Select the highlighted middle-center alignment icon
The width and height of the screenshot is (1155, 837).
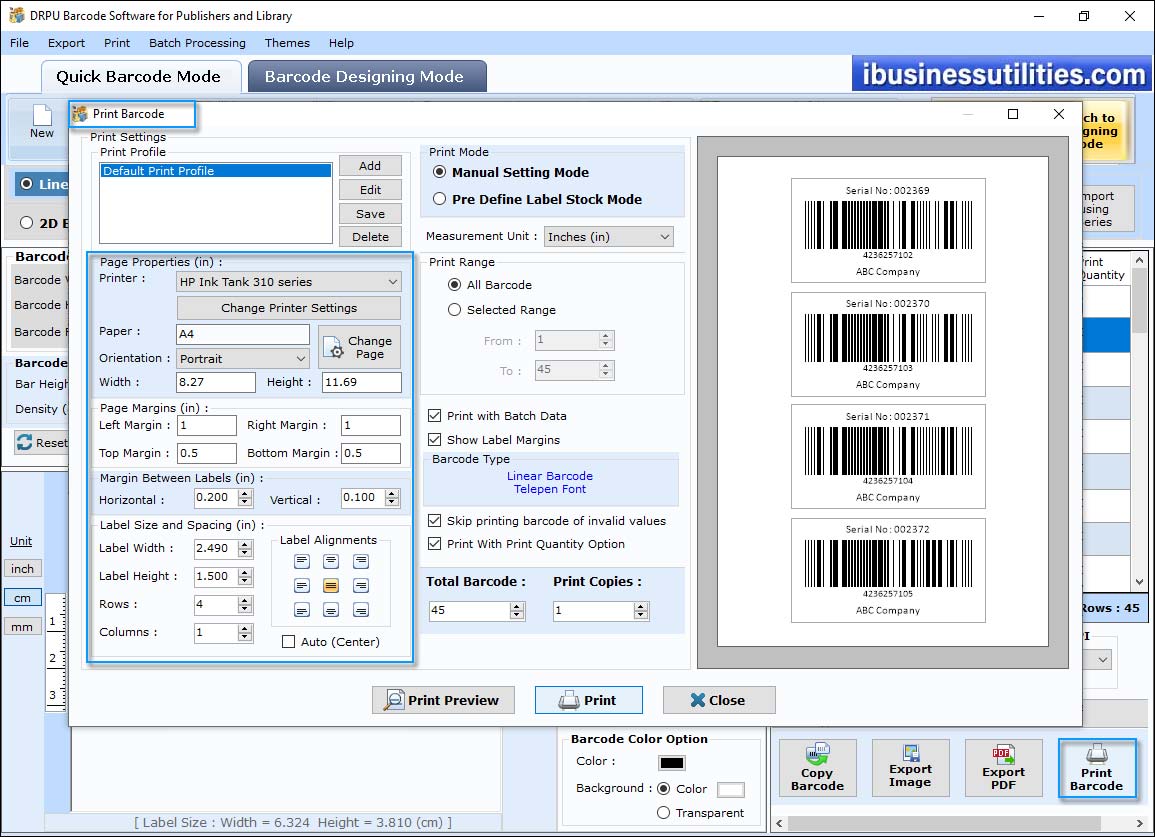[x=331, y=586]
